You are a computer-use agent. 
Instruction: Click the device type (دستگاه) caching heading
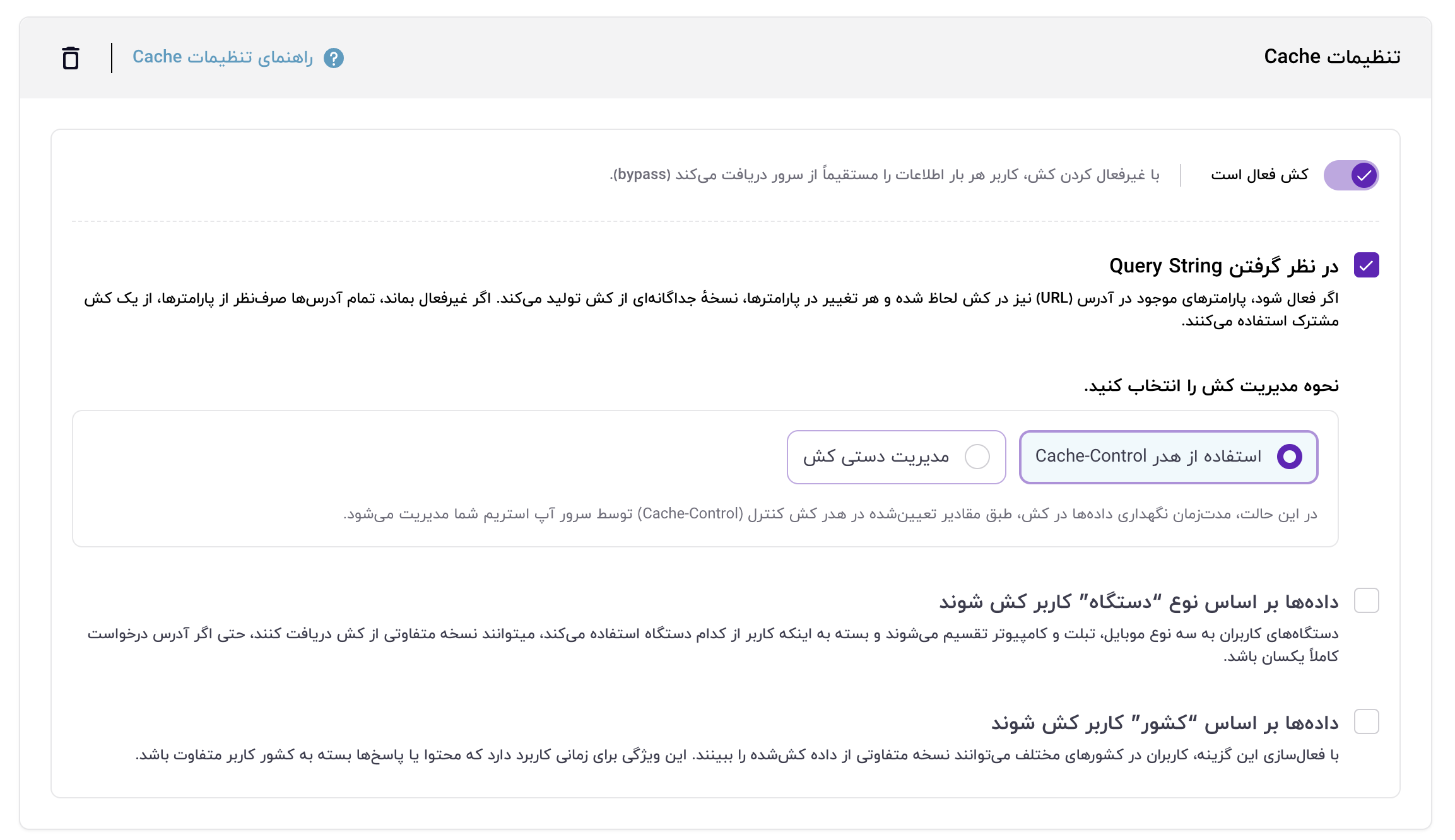(1138, 602)
